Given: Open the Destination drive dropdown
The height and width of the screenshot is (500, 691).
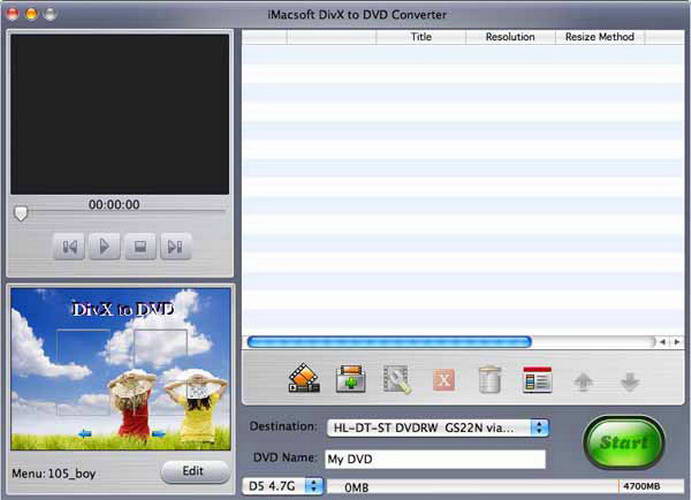Looking at the screenshot, I should 438,428.
